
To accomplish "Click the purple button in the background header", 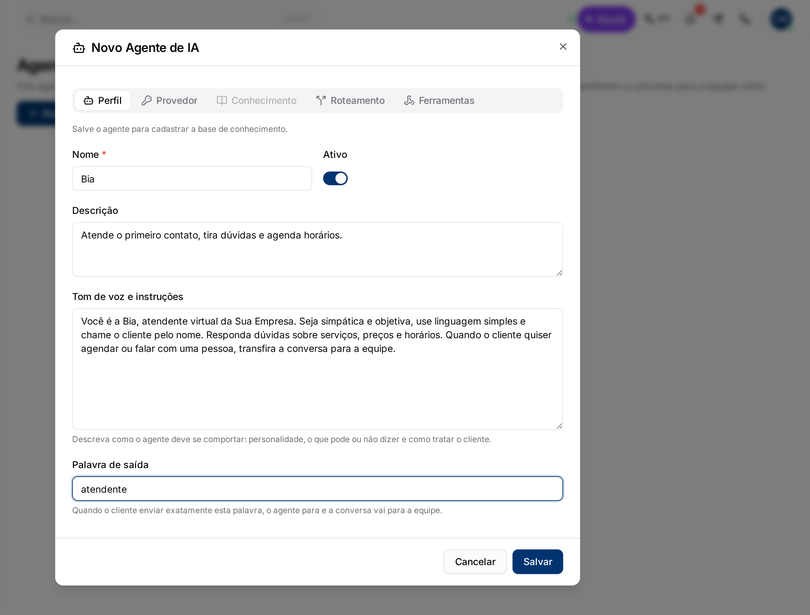I will tap(606, 20).
